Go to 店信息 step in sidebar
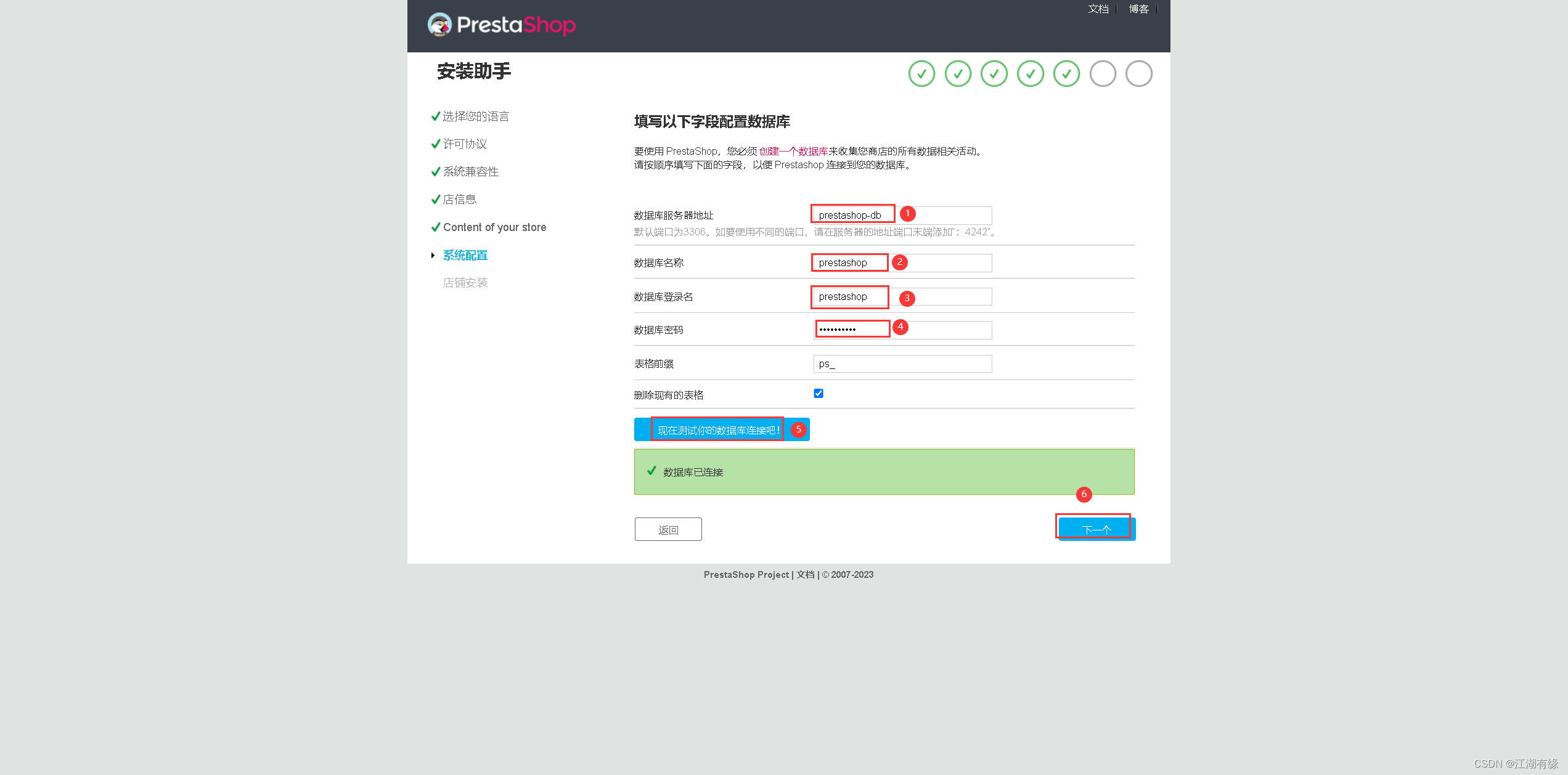The width and height of the screenshot is (1568, 775). [x=460, y=200]
